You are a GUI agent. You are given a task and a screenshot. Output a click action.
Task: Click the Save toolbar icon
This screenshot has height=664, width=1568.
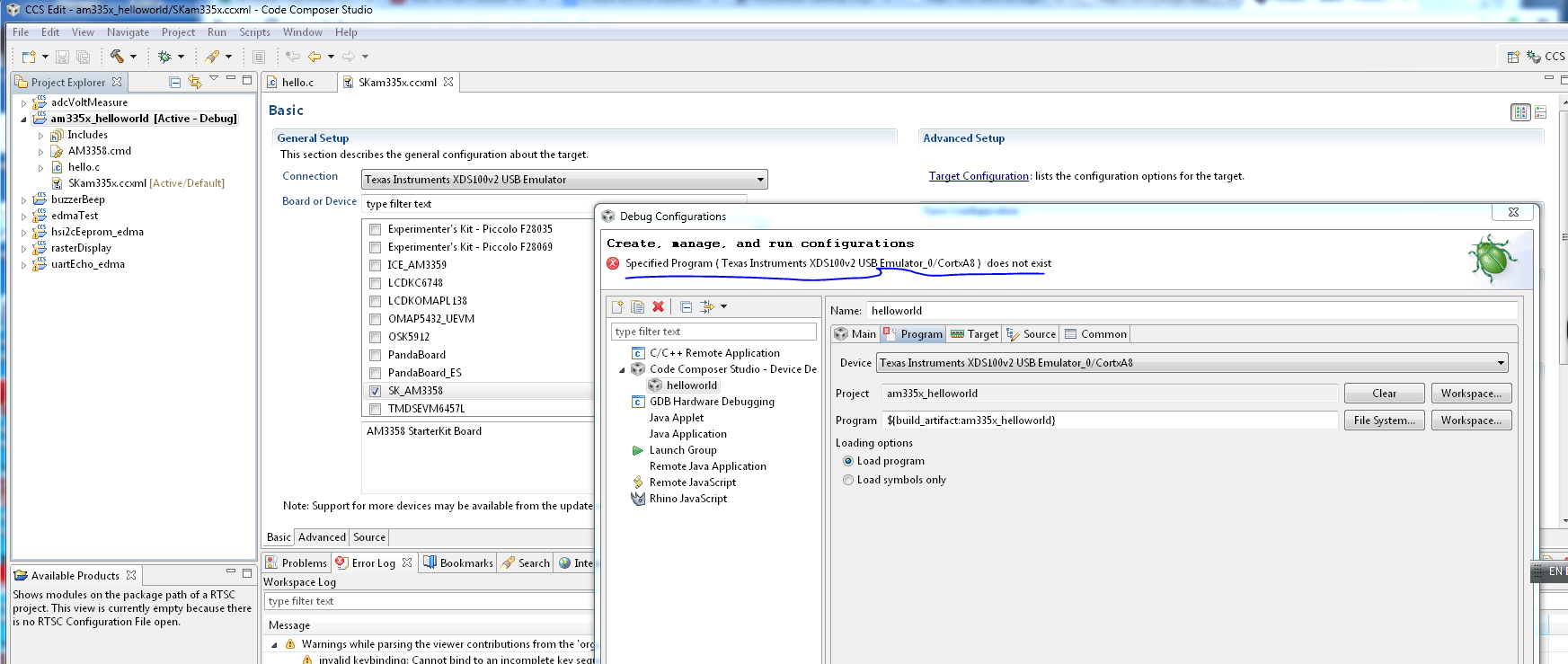pyautogui.click(x=62, y=57)
